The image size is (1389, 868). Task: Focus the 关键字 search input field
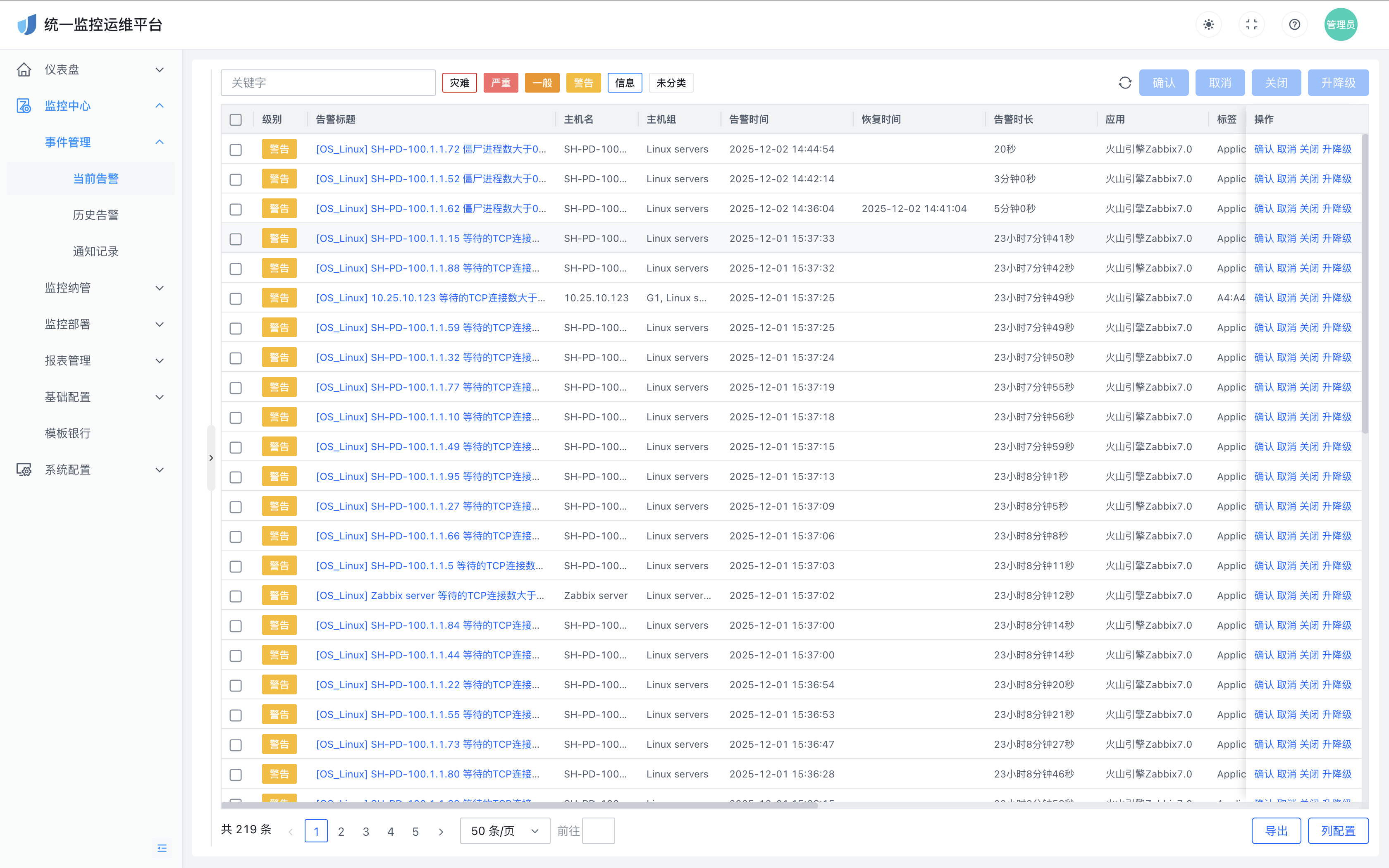328,83
